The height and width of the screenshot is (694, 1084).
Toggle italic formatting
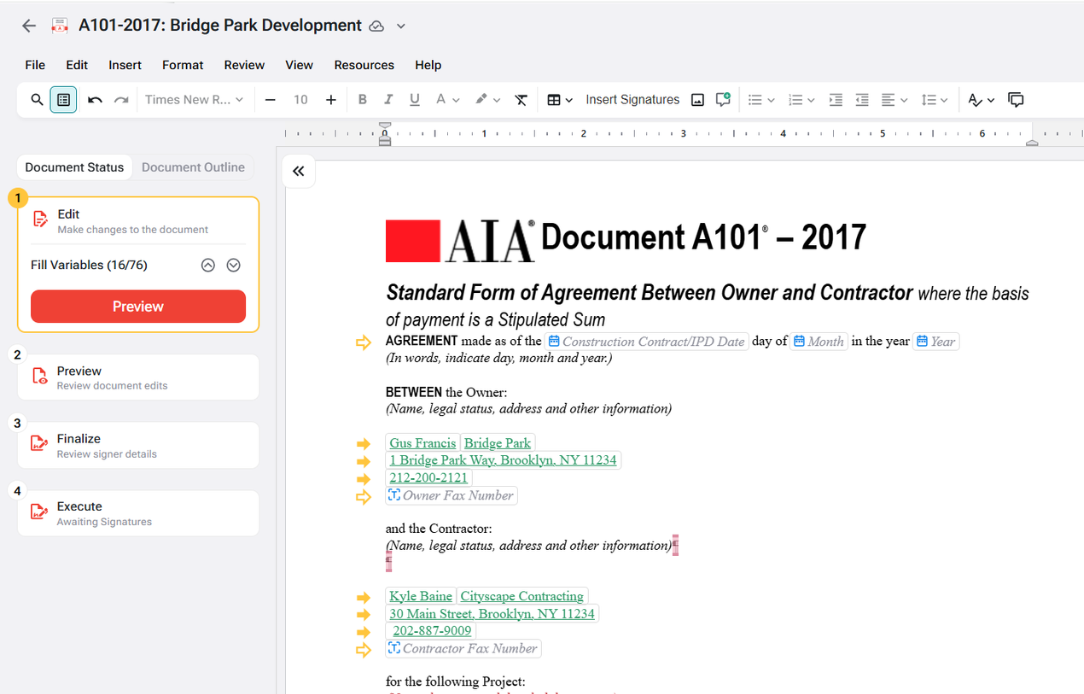389,100
